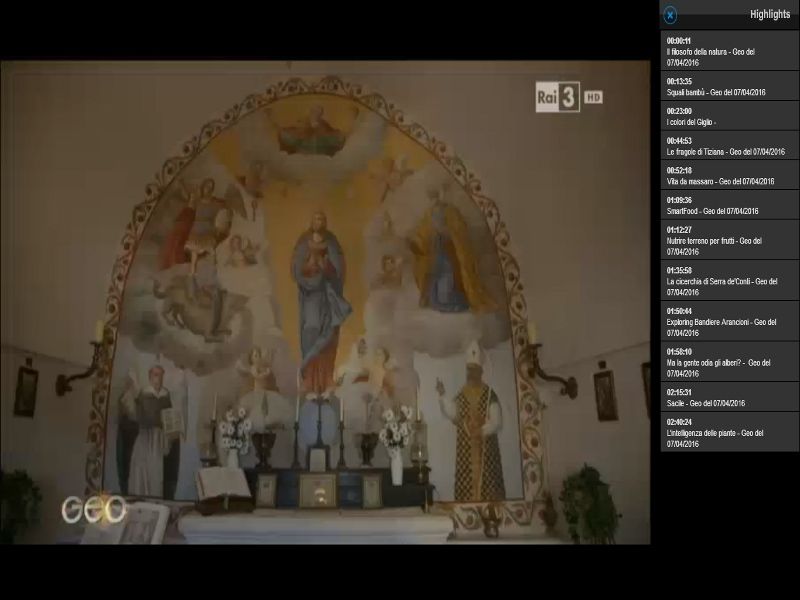Choose the 'SmartFood' highlight entry
This screenshot has height=600, width=800.
(x=730, y=205)
